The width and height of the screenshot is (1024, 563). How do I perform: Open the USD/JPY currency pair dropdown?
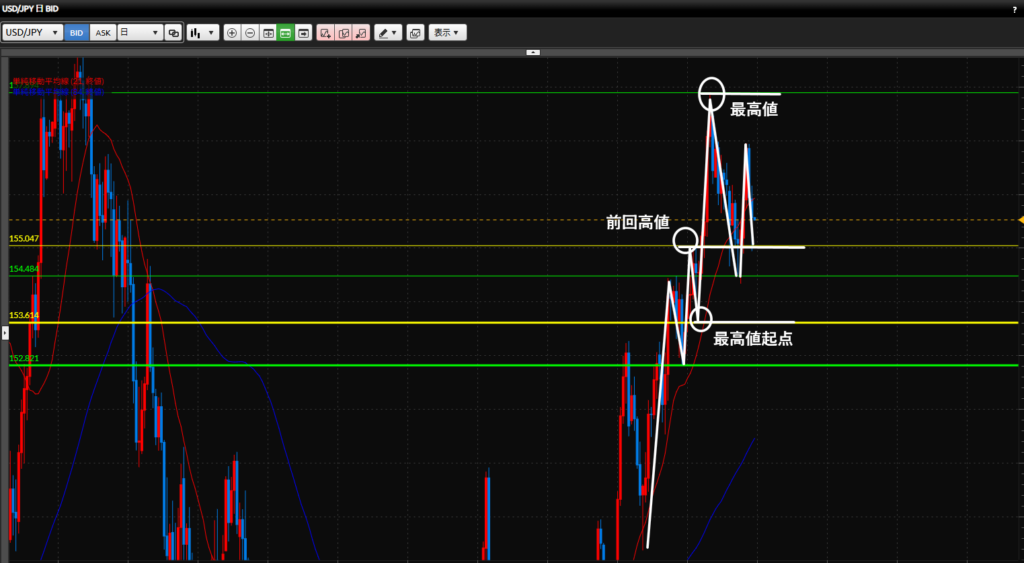[x=32, y=32]
